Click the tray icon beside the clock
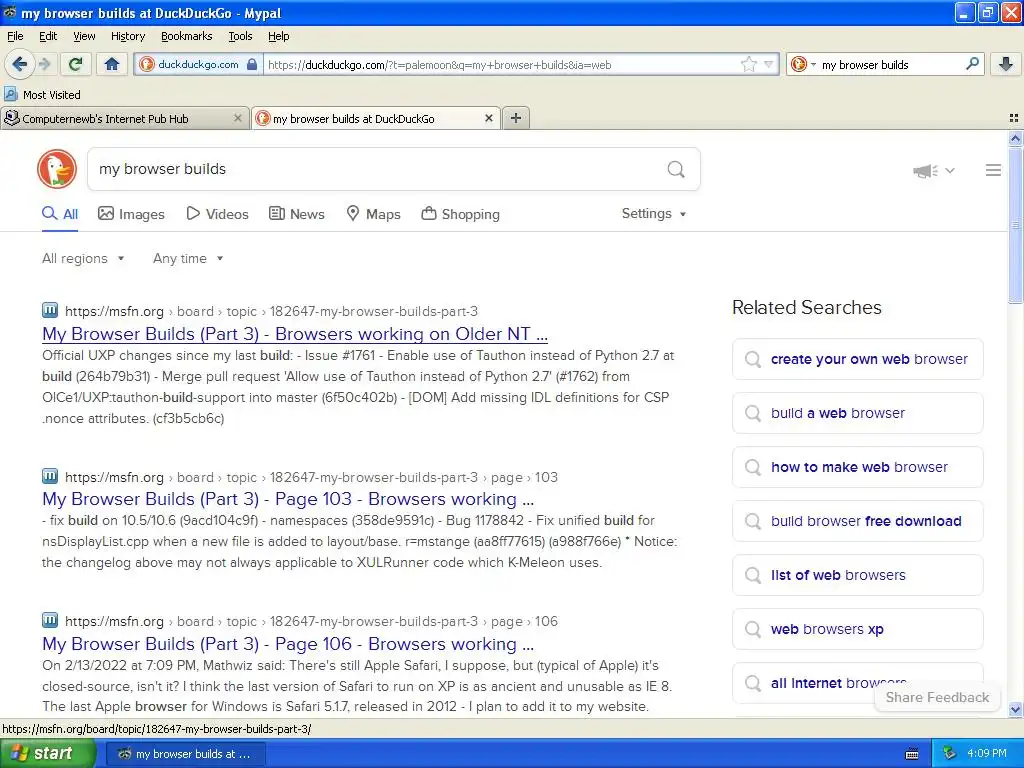The width and height of the screenshot is (1024, 768). tap(949, 754)
